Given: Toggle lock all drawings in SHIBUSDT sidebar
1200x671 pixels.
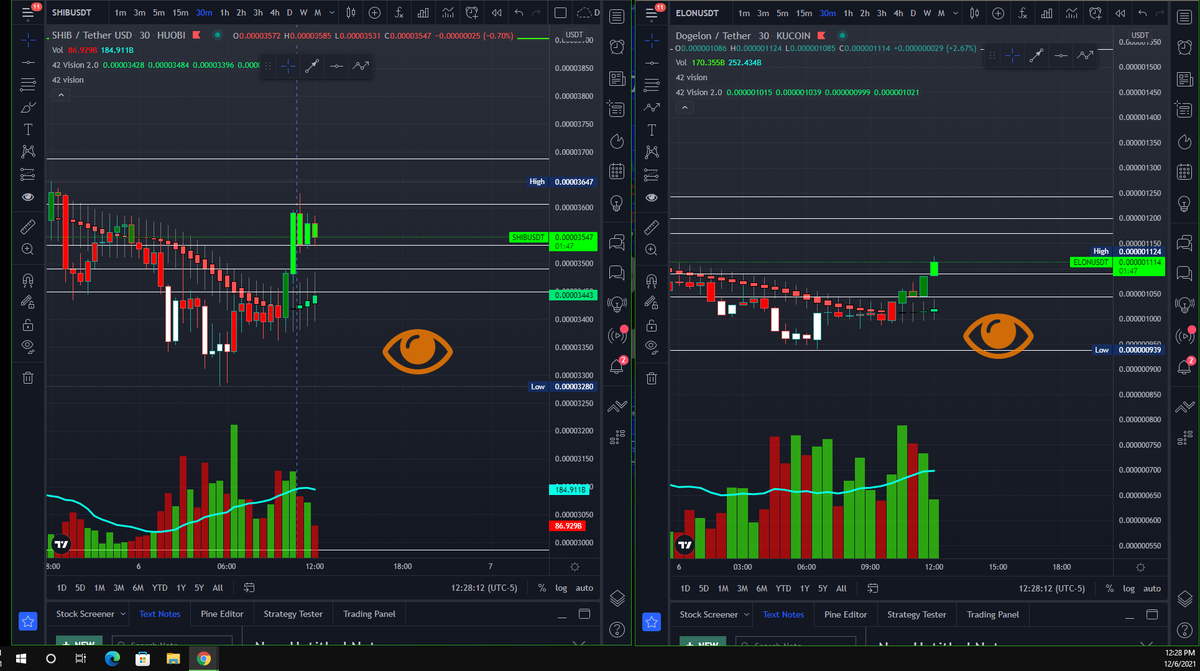Looking at the screenshot, I should (28, 325).
